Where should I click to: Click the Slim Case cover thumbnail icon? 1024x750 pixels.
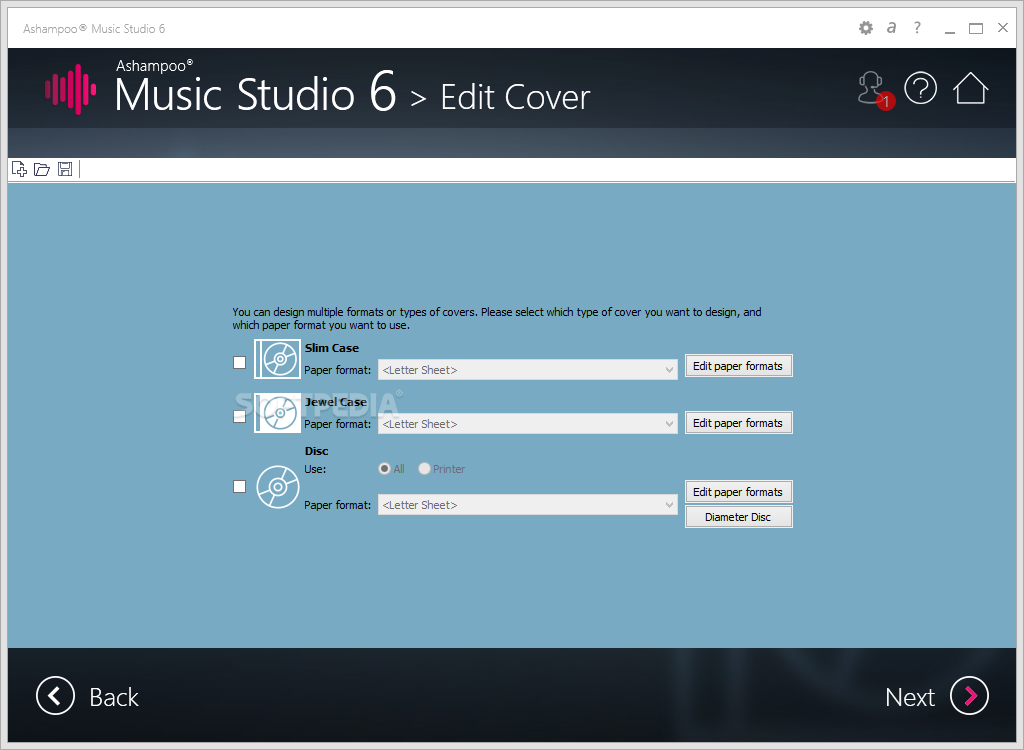click(x=278, y=359)
